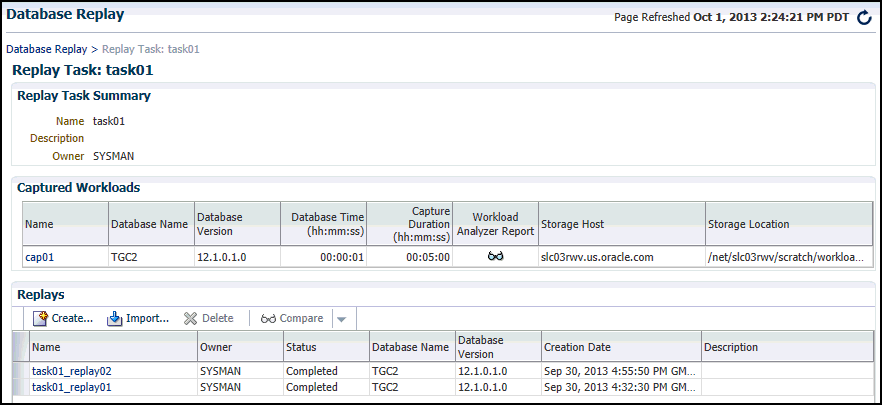Click the Description column header in Replays

[731, 347]
